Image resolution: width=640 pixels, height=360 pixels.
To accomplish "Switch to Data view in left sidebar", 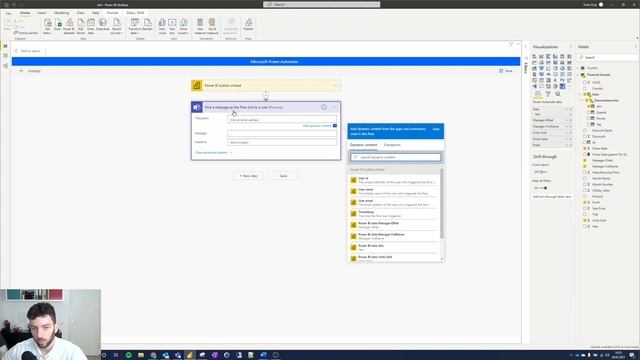I will click(x=5, y=56).
